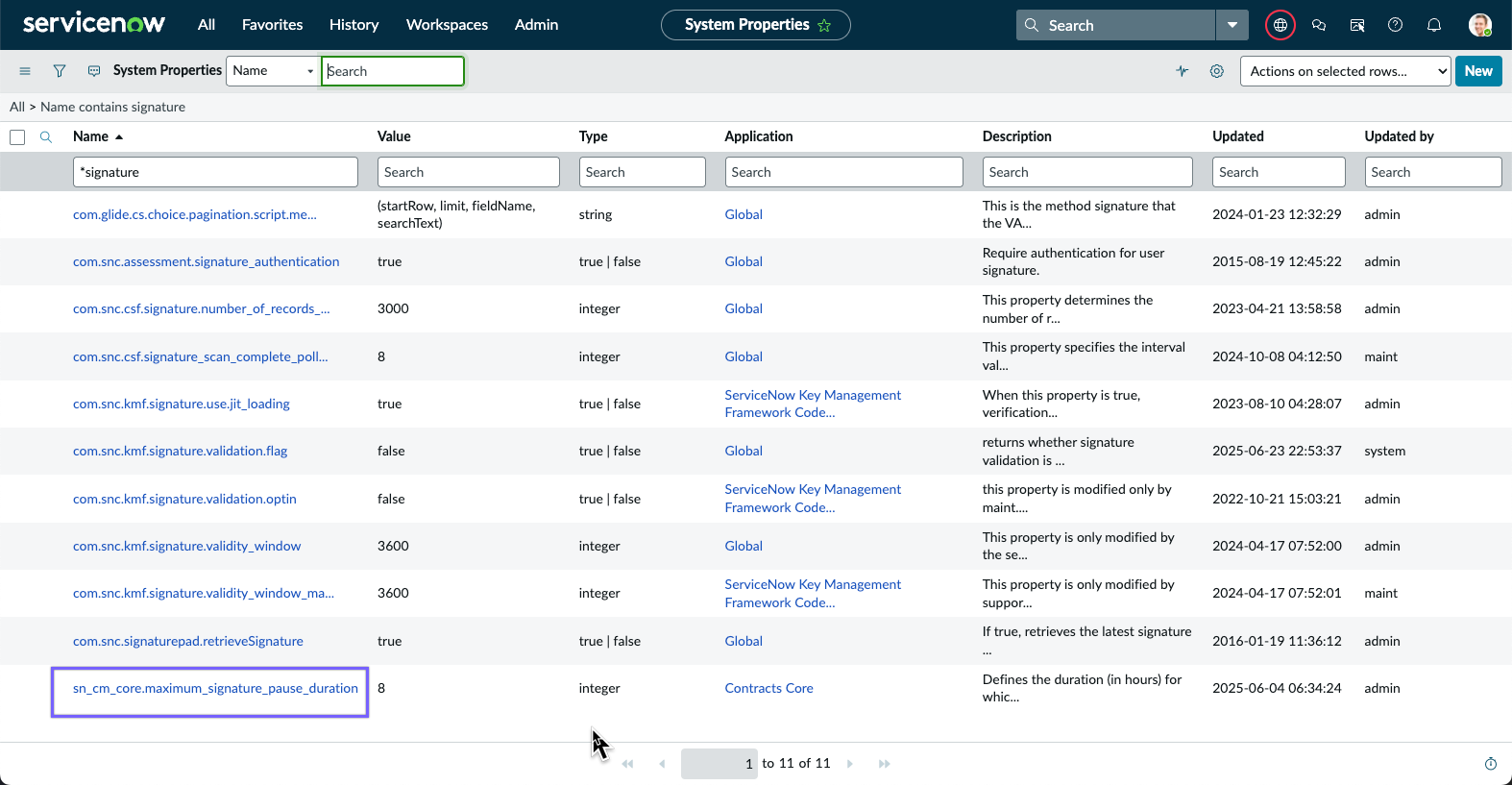Image resolution: width=1512 pixels, height=785 pixels.
Task: Open Actions on selected rows dropdown
Action: (x=1345, y=71)
